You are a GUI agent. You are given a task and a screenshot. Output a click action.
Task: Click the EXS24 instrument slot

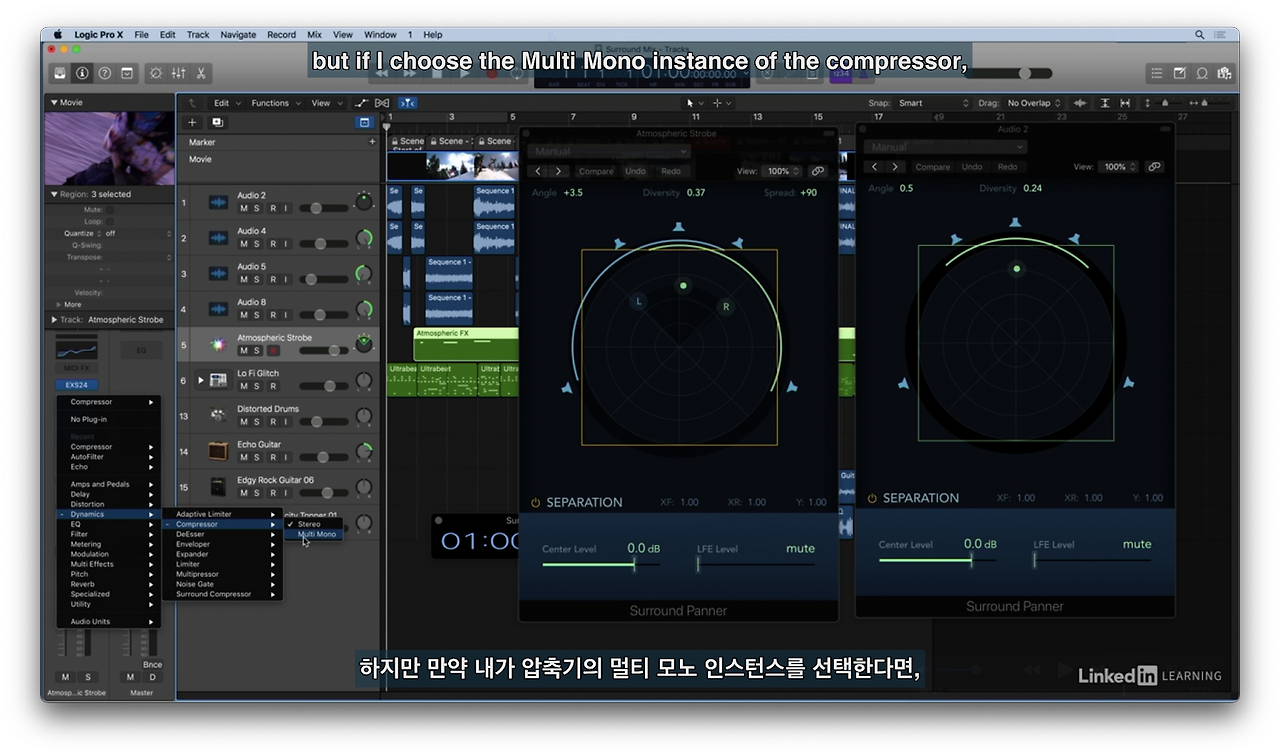(77, 384)
